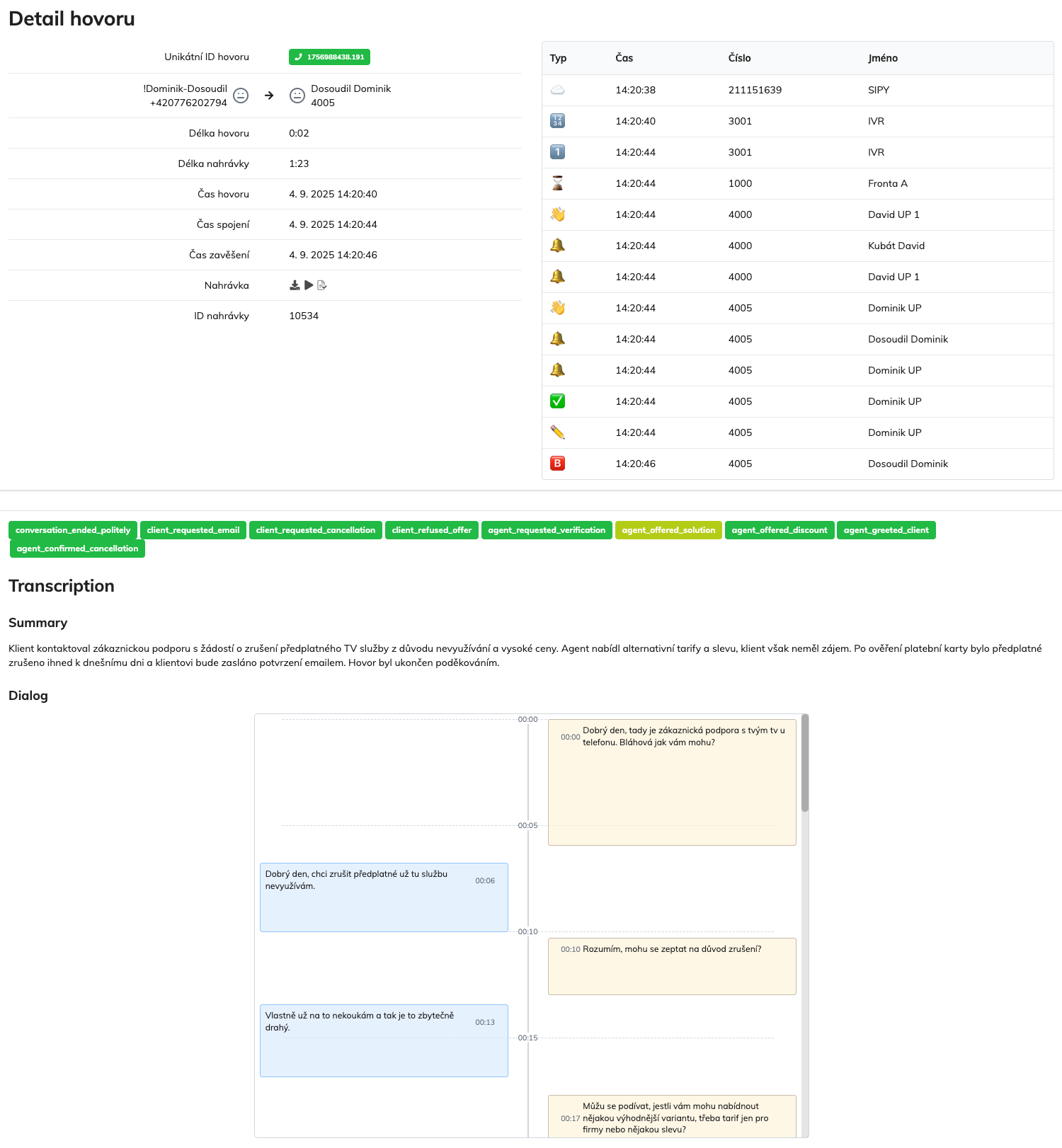Select the agent_offered_solution tag
This screenshot has height=1148, width=1062.
pos(668,530)
